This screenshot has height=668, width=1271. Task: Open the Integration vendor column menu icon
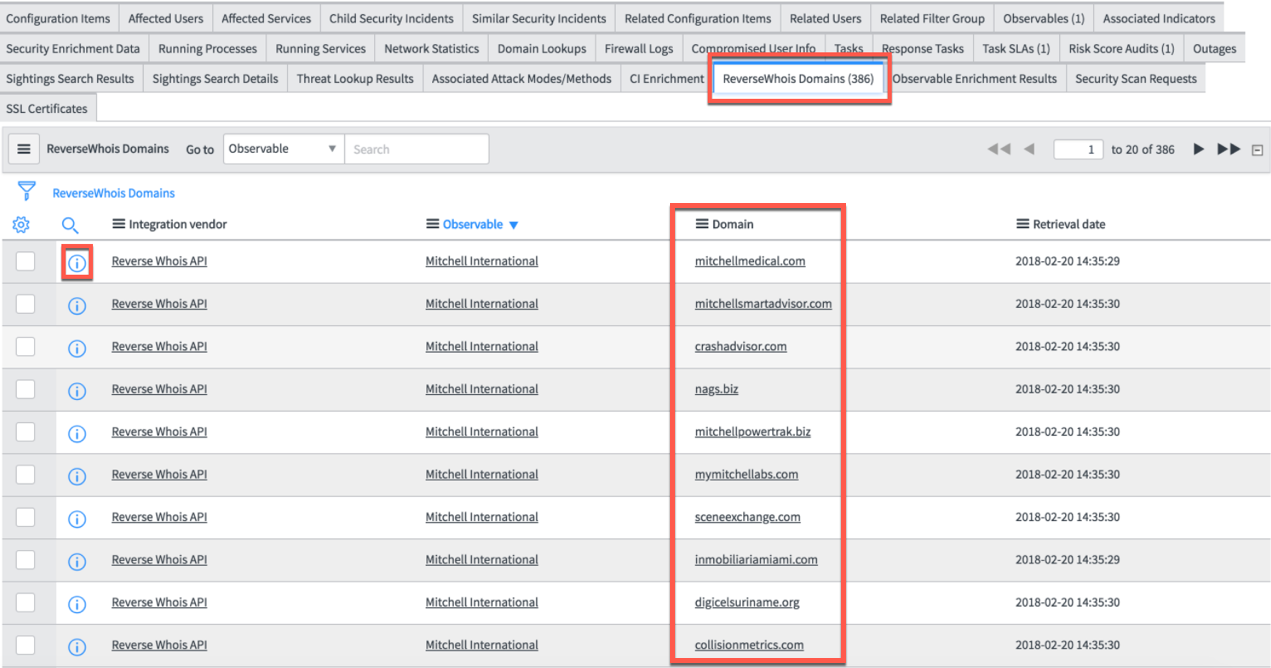pyautogui.click(x=118, y=224)
